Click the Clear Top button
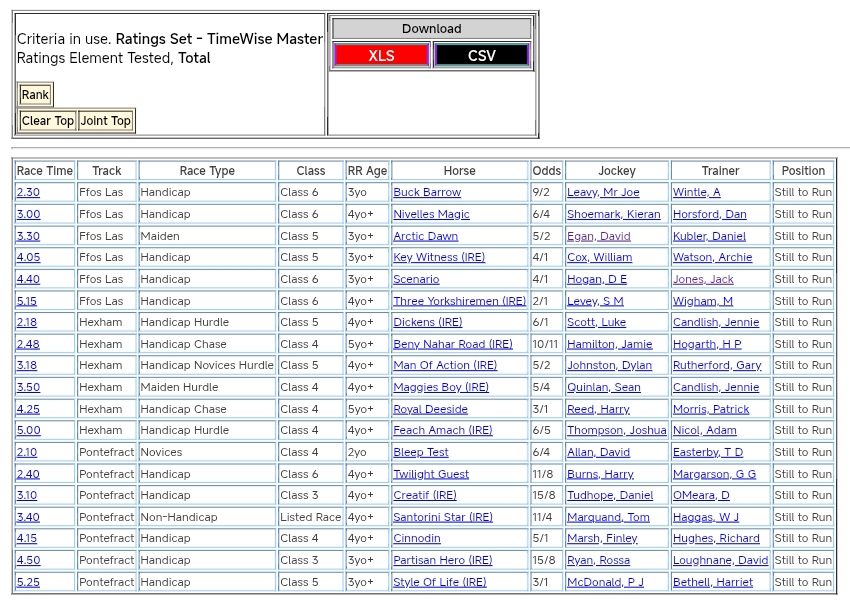Viewport: 850px width, 608px height. pyautogui.click(x=48, y=121)
